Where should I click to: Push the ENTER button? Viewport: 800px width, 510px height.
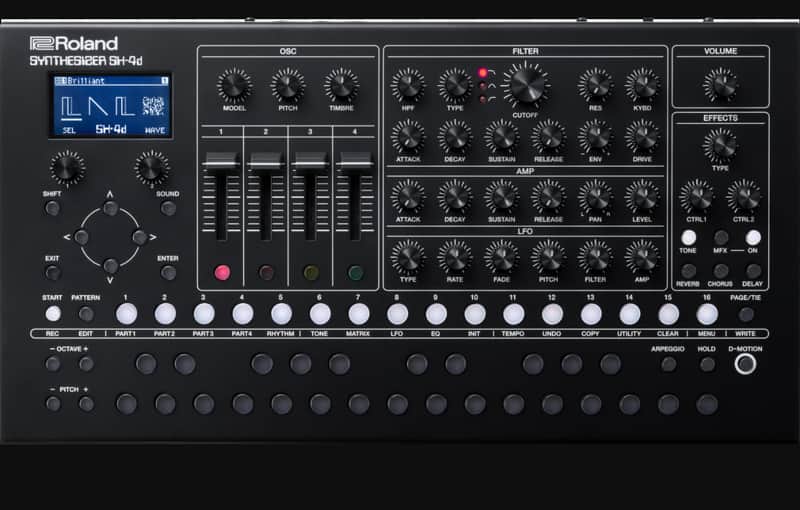(x=168, y=273)
